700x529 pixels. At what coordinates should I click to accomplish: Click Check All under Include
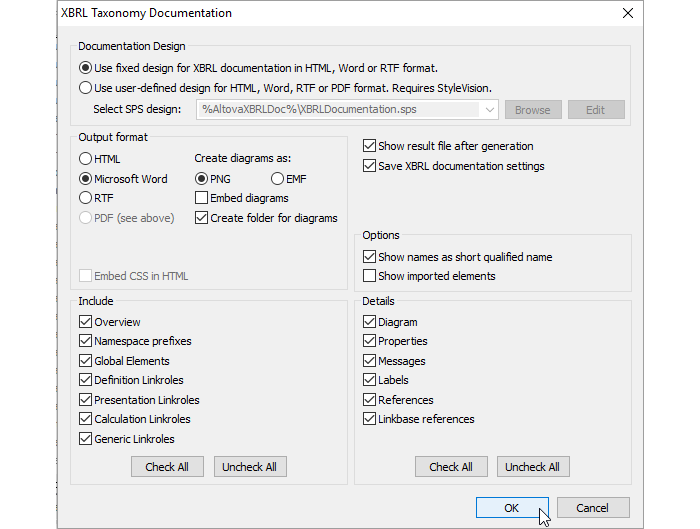[x=167, y=467]
